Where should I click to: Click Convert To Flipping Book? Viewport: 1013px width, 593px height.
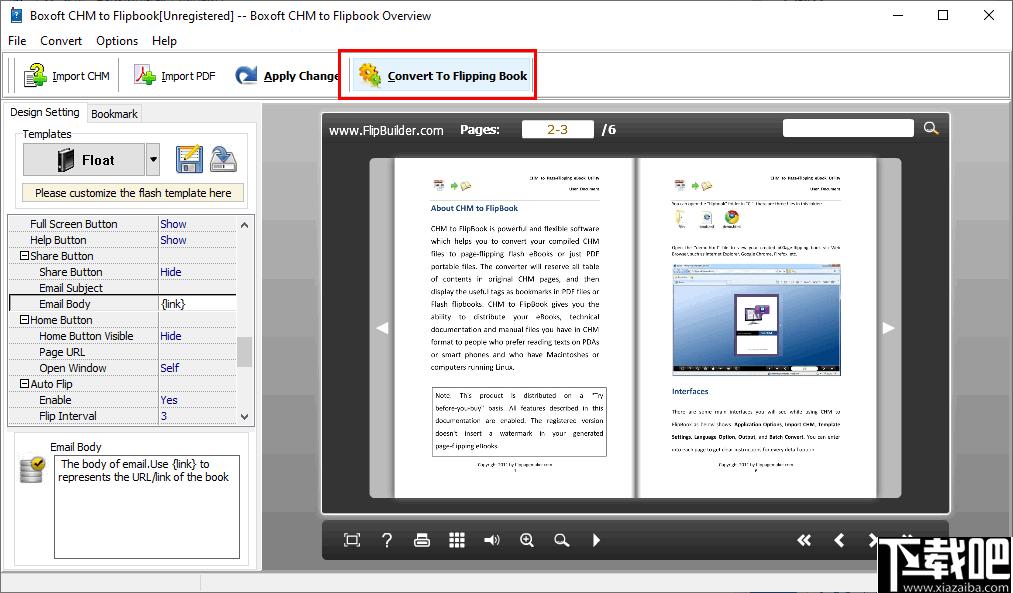pyautogui.click(x=443, y=76)
